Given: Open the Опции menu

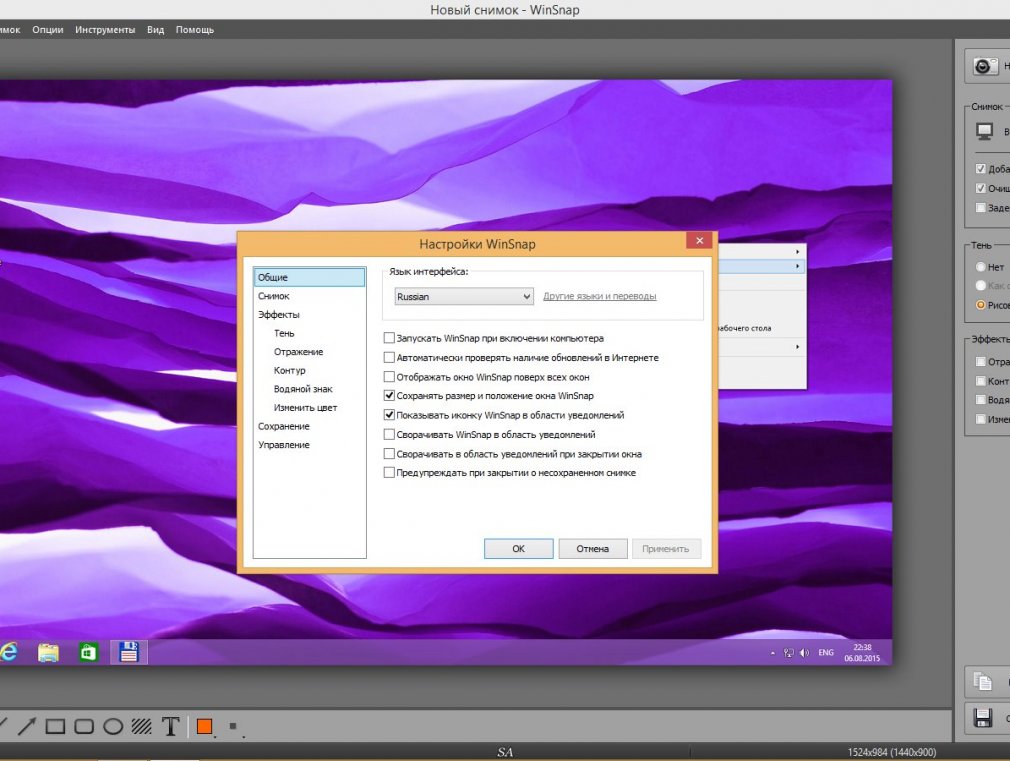Looking at the screenshot, I should [x=48, y=30].
